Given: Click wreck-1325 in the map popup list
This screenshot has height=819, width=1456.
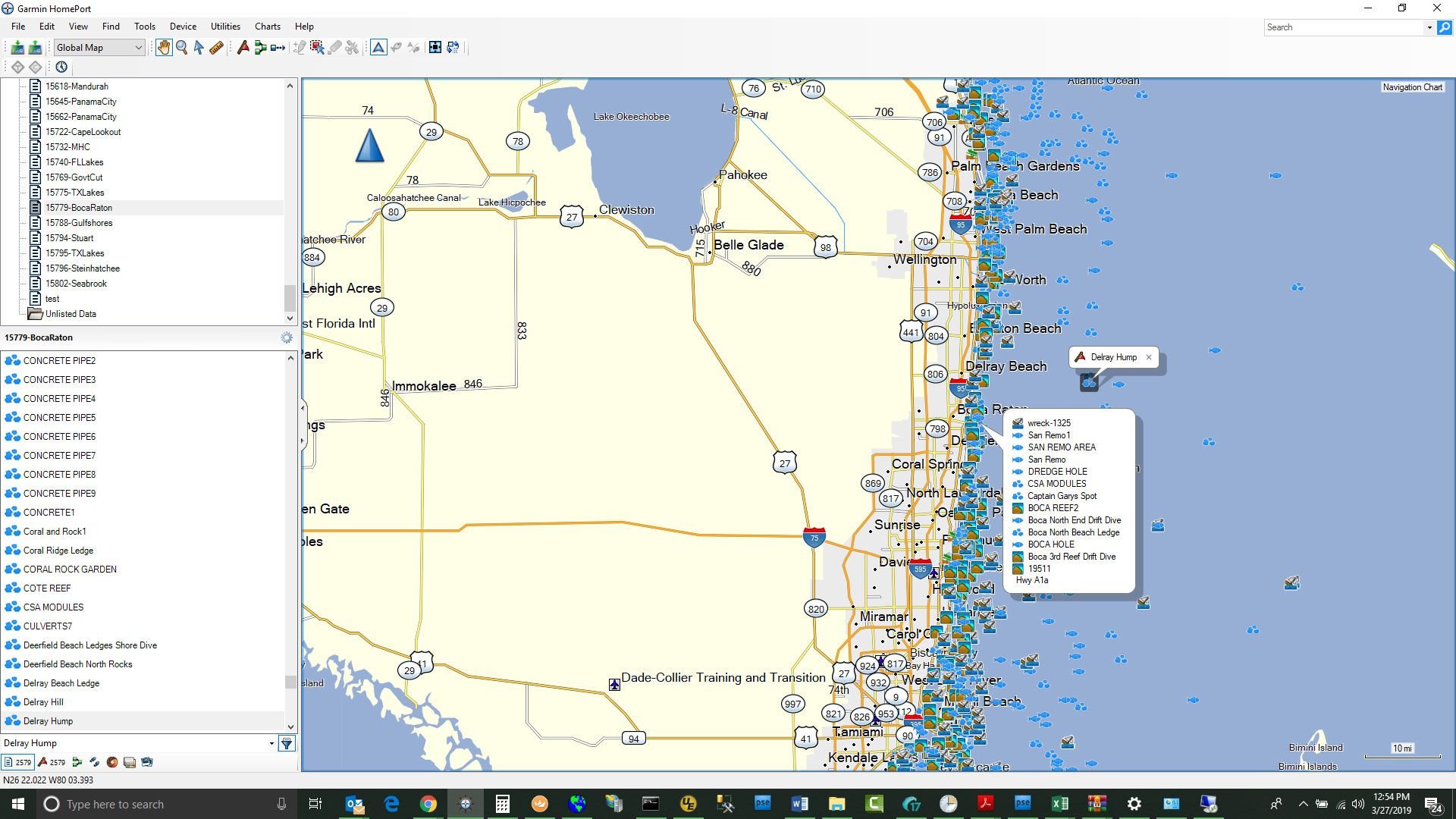Looking at the screenshot, I should (1049, 423).
